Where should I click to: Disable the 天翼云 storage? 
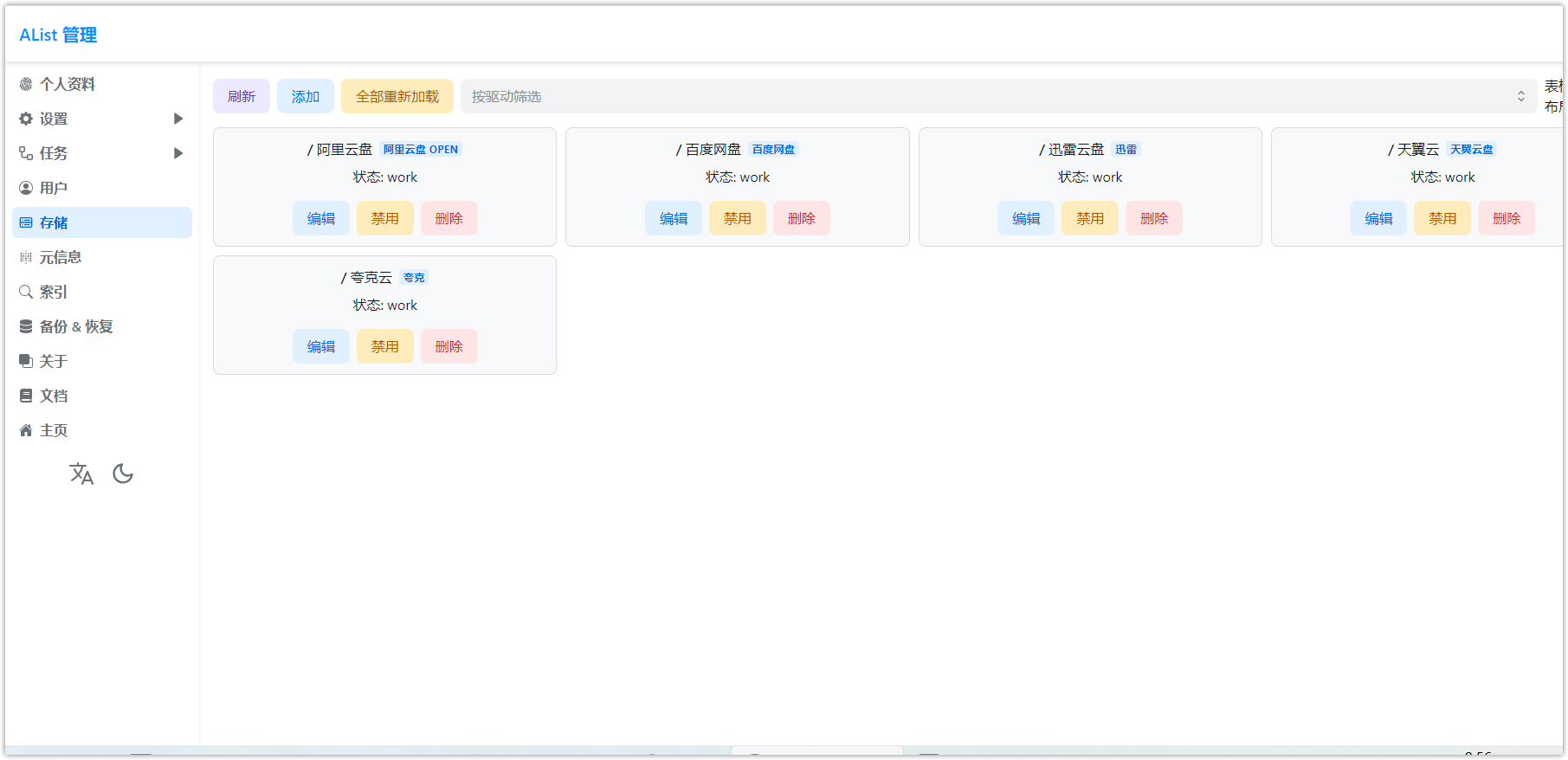(x=1442, y=218)
